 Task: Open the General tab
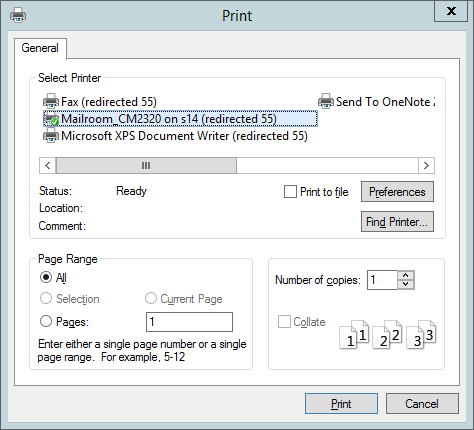[x=40, y=48]
